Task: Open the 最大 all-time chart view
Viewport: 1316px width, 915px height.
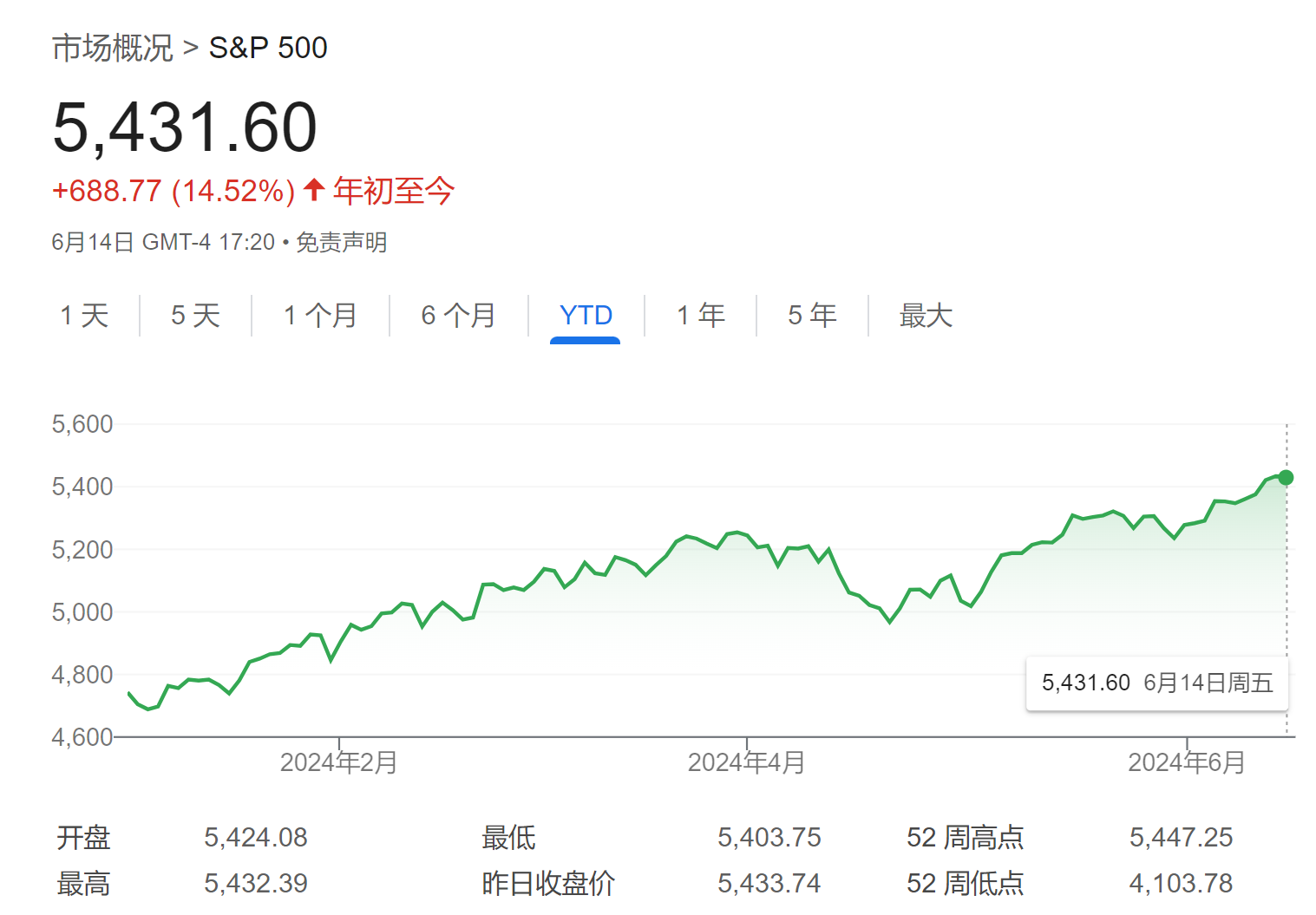Action: (x=925, y=316)
